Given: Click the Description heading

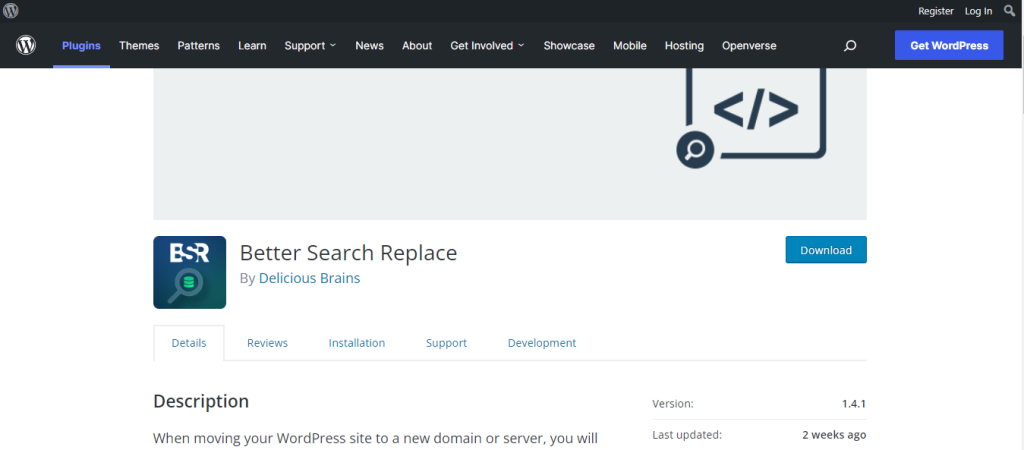Looking at the screenshot, I should 201,401.
